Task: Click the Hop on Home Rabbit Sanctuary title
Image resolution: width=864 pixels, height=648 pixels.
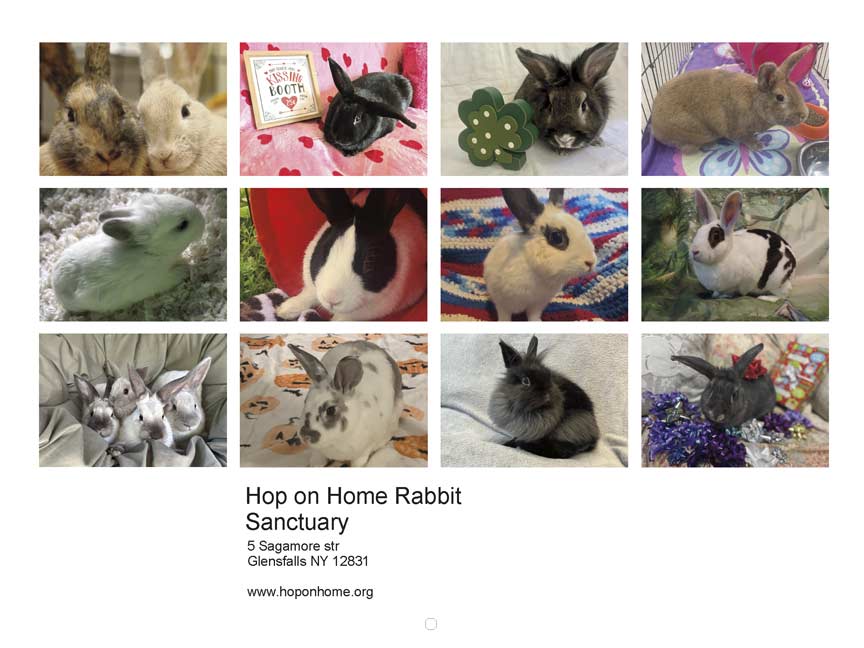Action: tap(353, 509)
